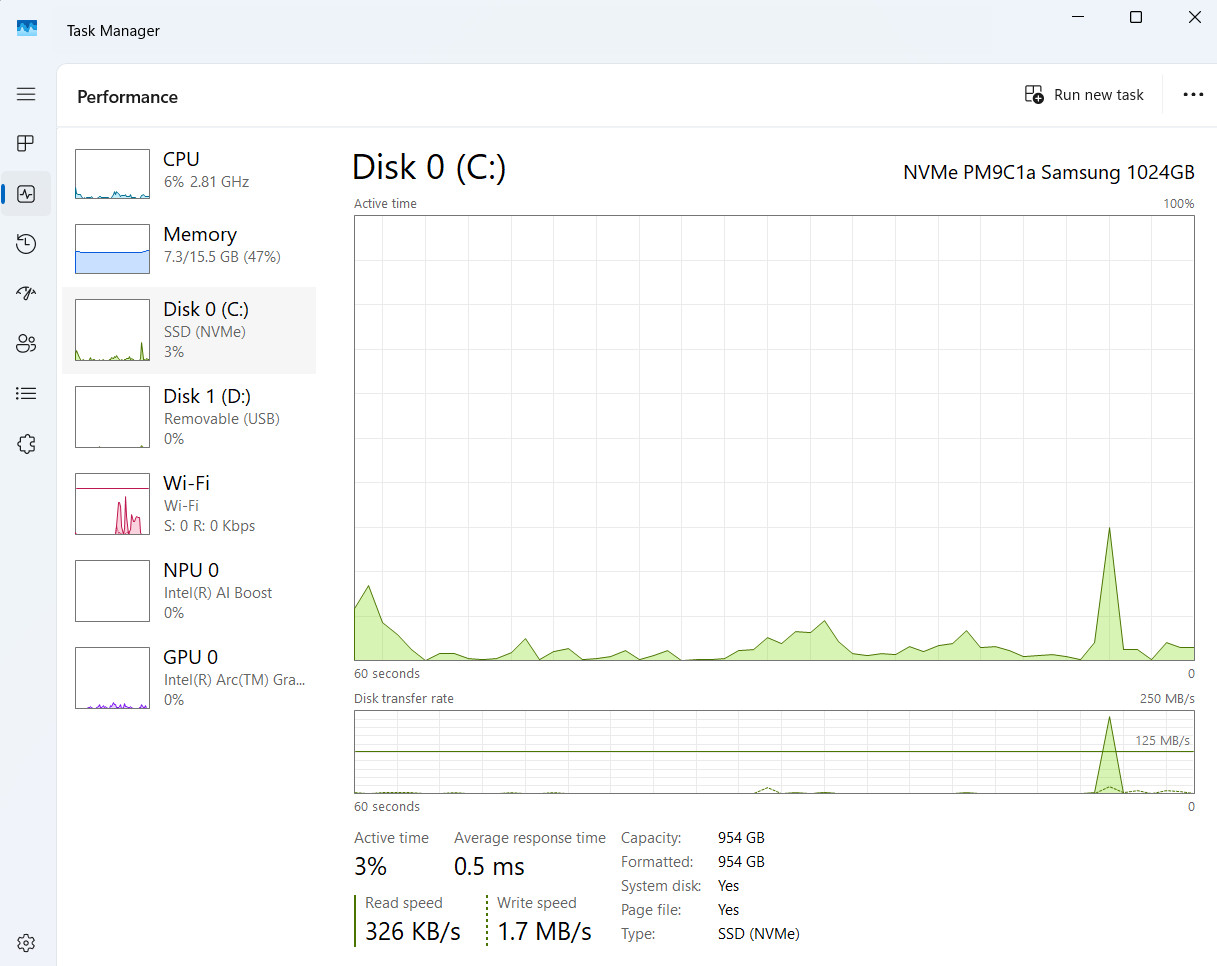Click the 6% 2.81 GHz CPU text
The height and width of the screenshot is (966, 1217).
(x=206, y=182)
